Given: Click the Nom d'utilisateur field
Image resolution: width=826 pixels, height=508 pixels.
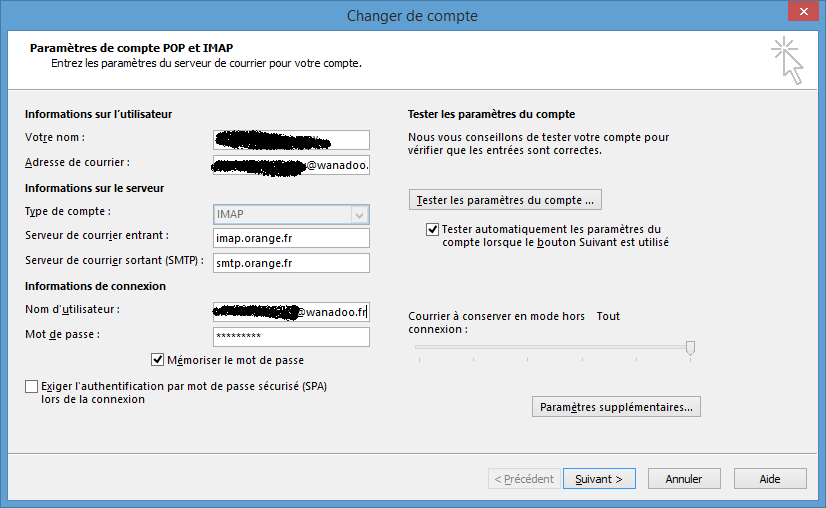Looking at the screenshot, I should pos(291,312).
